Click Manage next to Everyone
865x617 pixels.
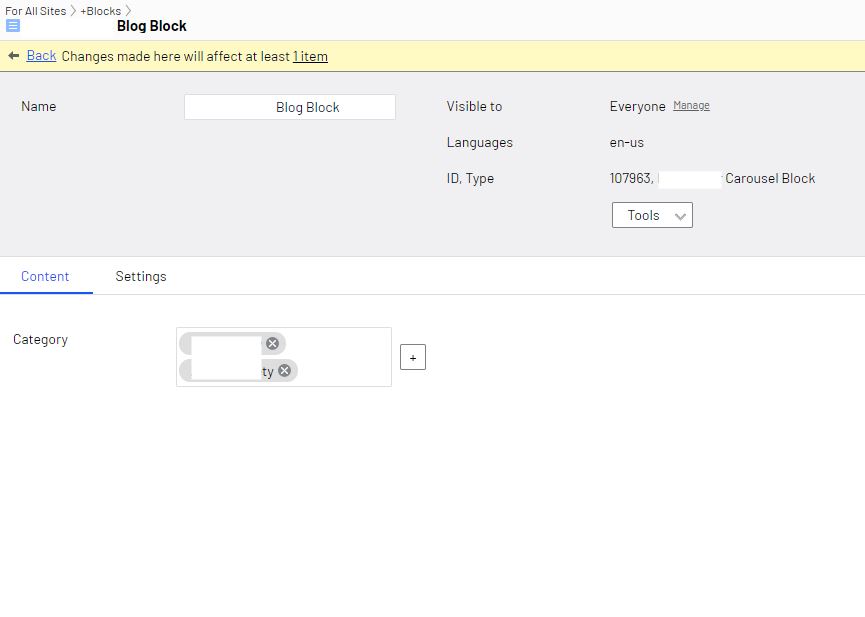click(x=691, y=105)
